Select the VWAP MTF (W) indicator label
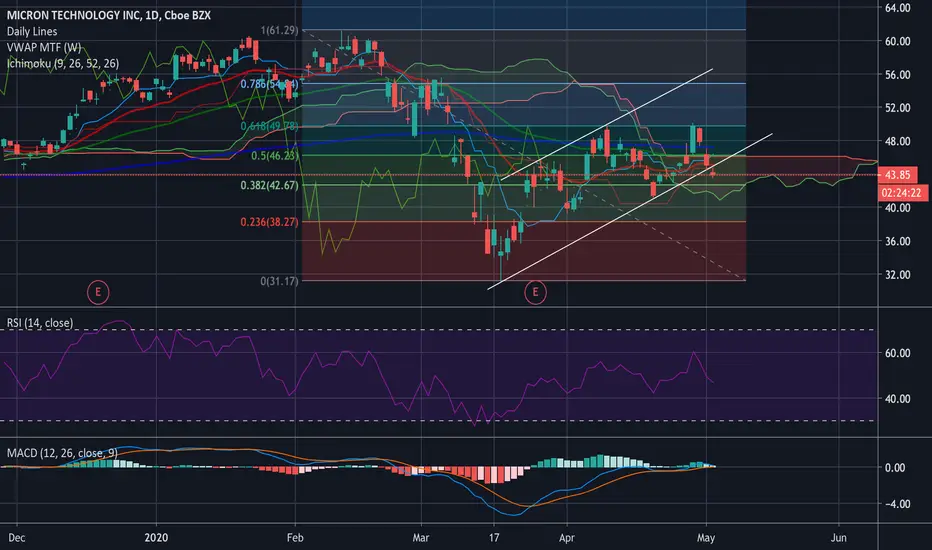 (x=44, y=48)
